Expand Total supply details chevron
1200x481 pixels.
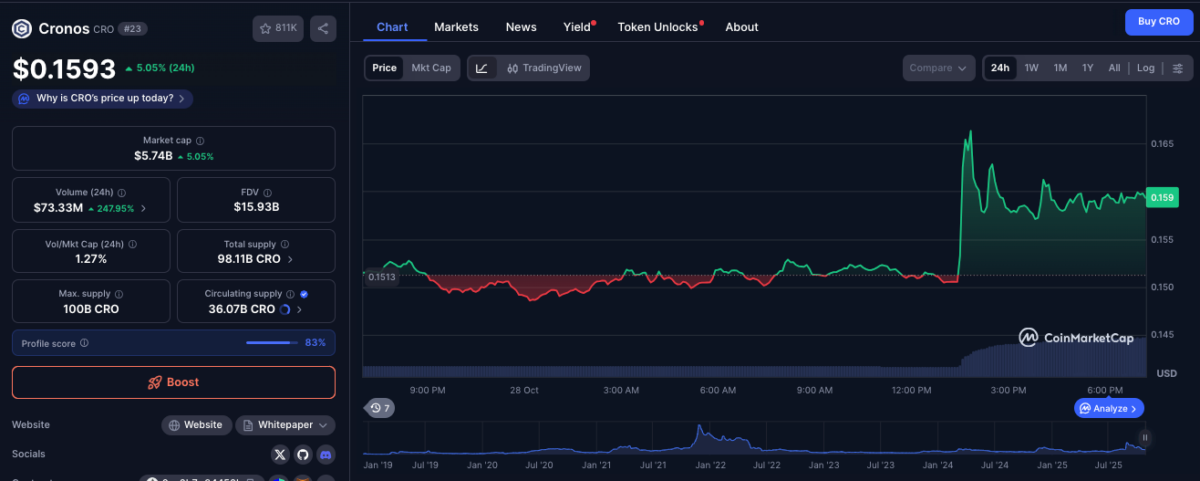click(x=291, y=259)
